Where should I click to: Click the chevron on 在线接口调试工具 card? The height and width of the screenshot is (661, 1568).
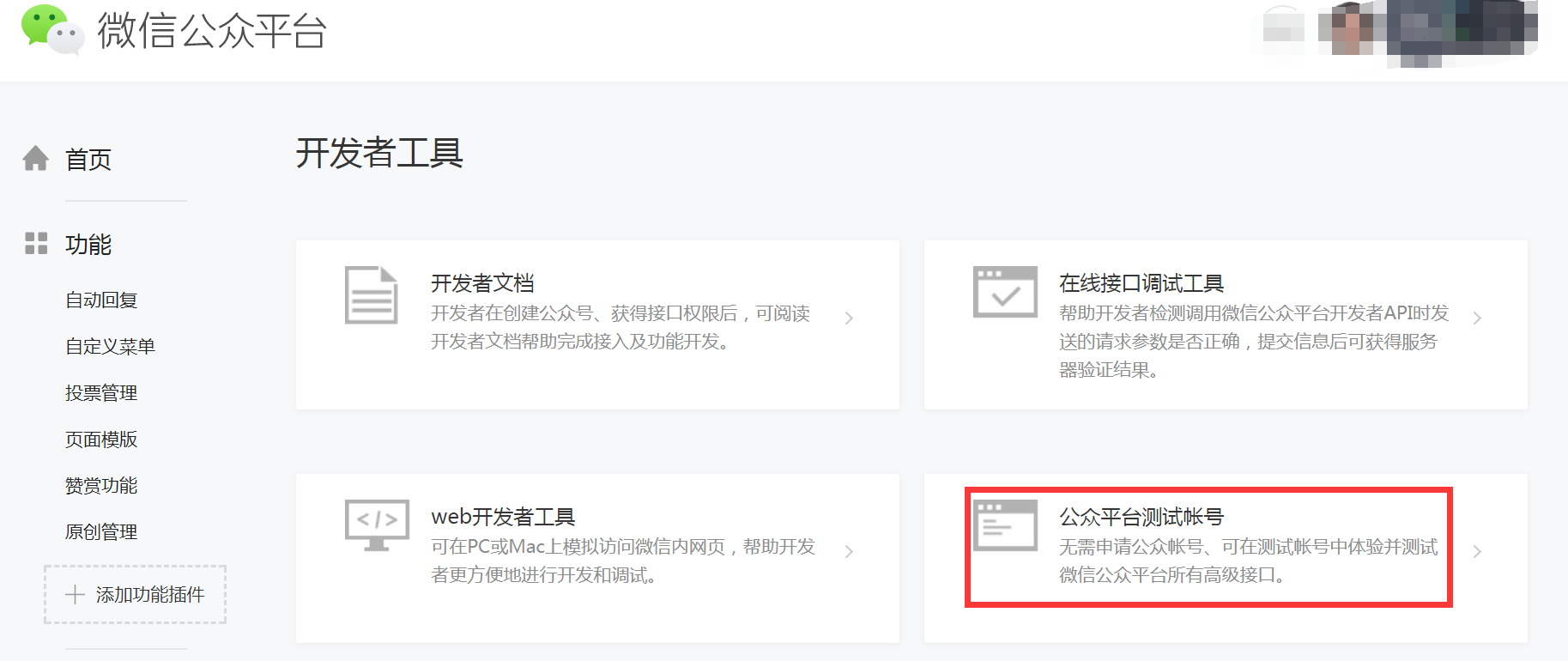tap(1477, 318)
